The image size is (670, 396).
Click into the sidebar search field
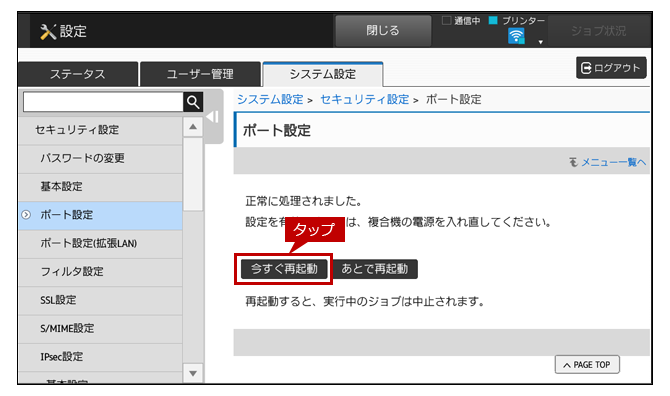[x=103, y=102]
